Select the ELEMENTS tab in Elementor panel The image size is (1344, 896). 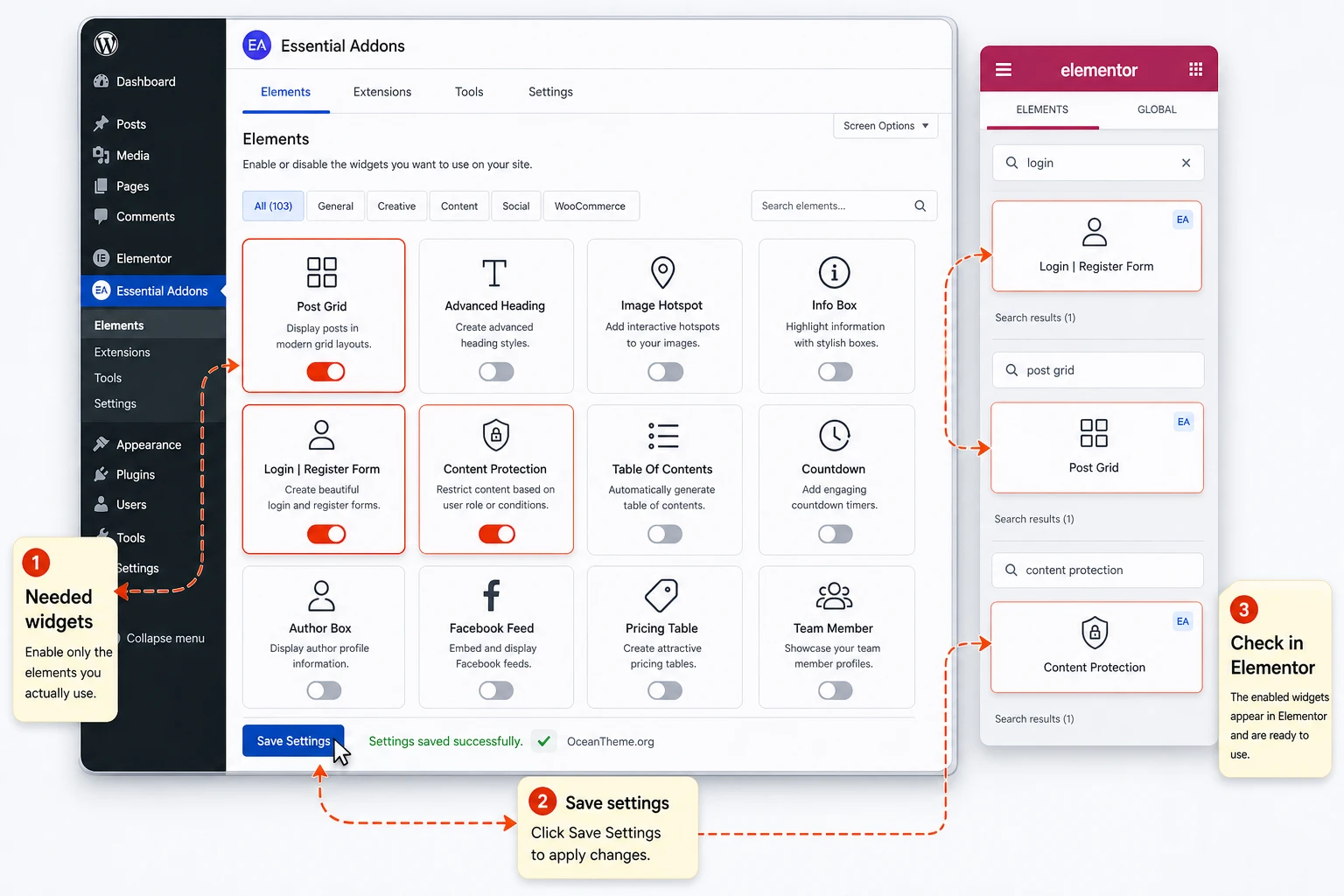coord(1042,109)
